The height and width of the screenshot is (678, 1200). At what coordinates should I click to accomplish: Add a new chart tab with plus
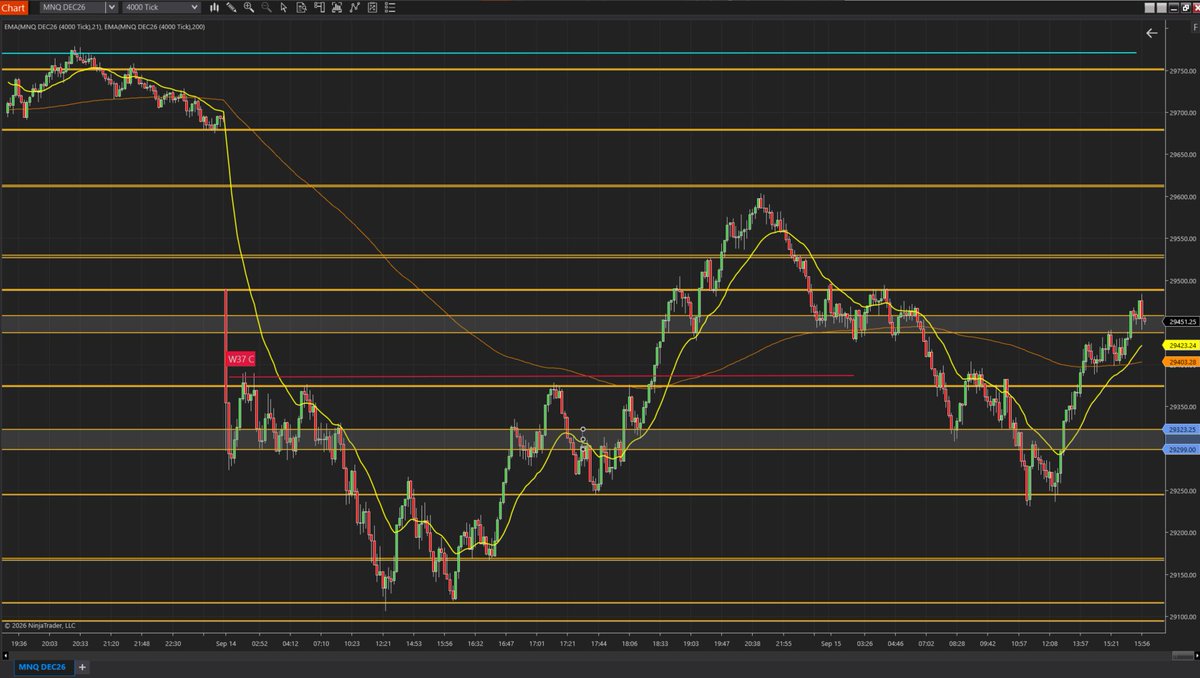(83, 666)
